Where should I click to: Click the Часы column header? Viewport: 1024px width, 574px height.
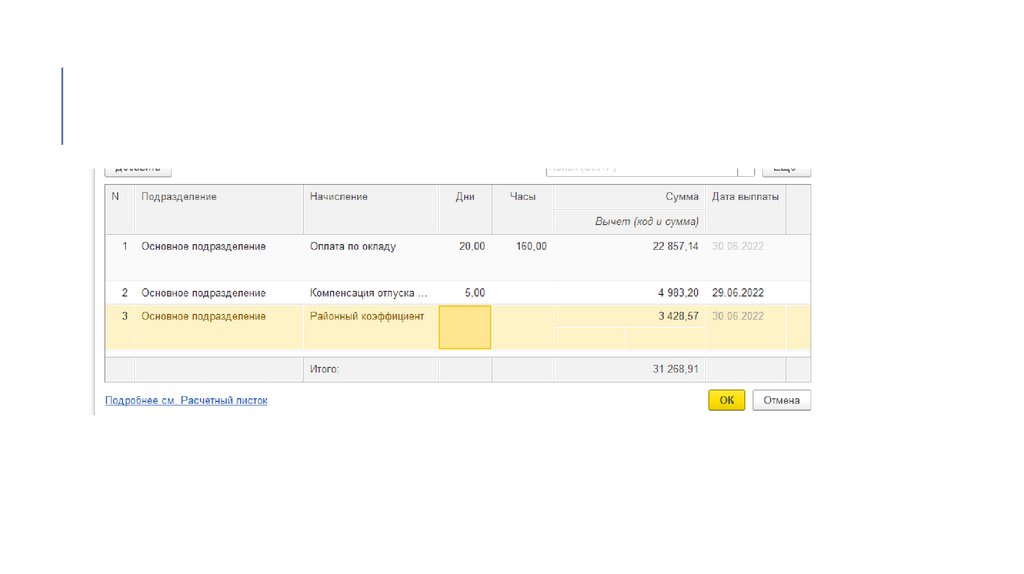point(522,197)
